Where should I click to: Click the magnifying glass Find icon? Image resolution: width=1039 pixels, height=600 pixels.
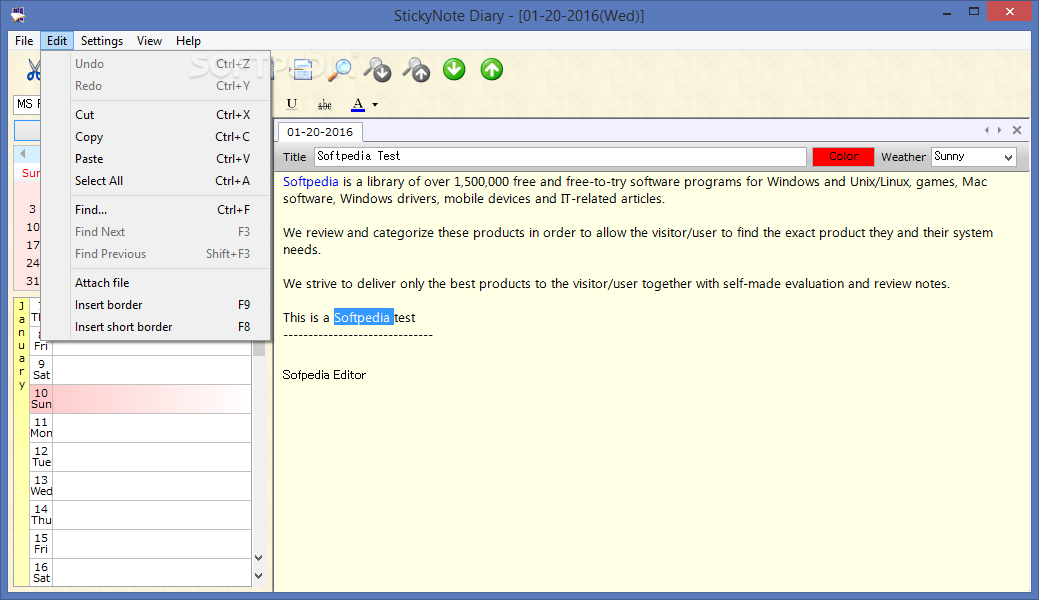tap(341, 69)
